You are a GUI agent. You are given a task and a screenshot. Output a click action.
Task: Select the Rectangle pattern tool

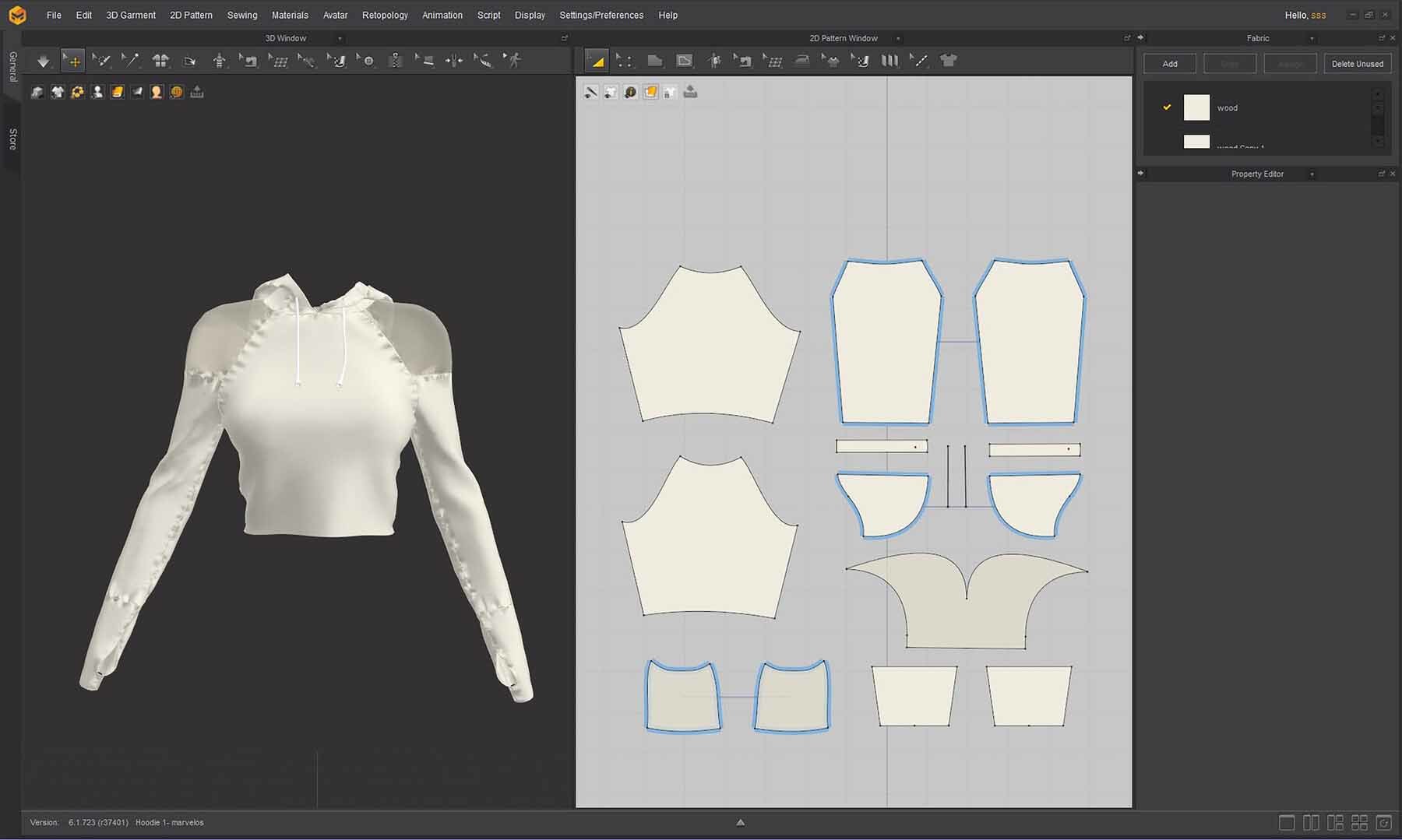point(684,61)
